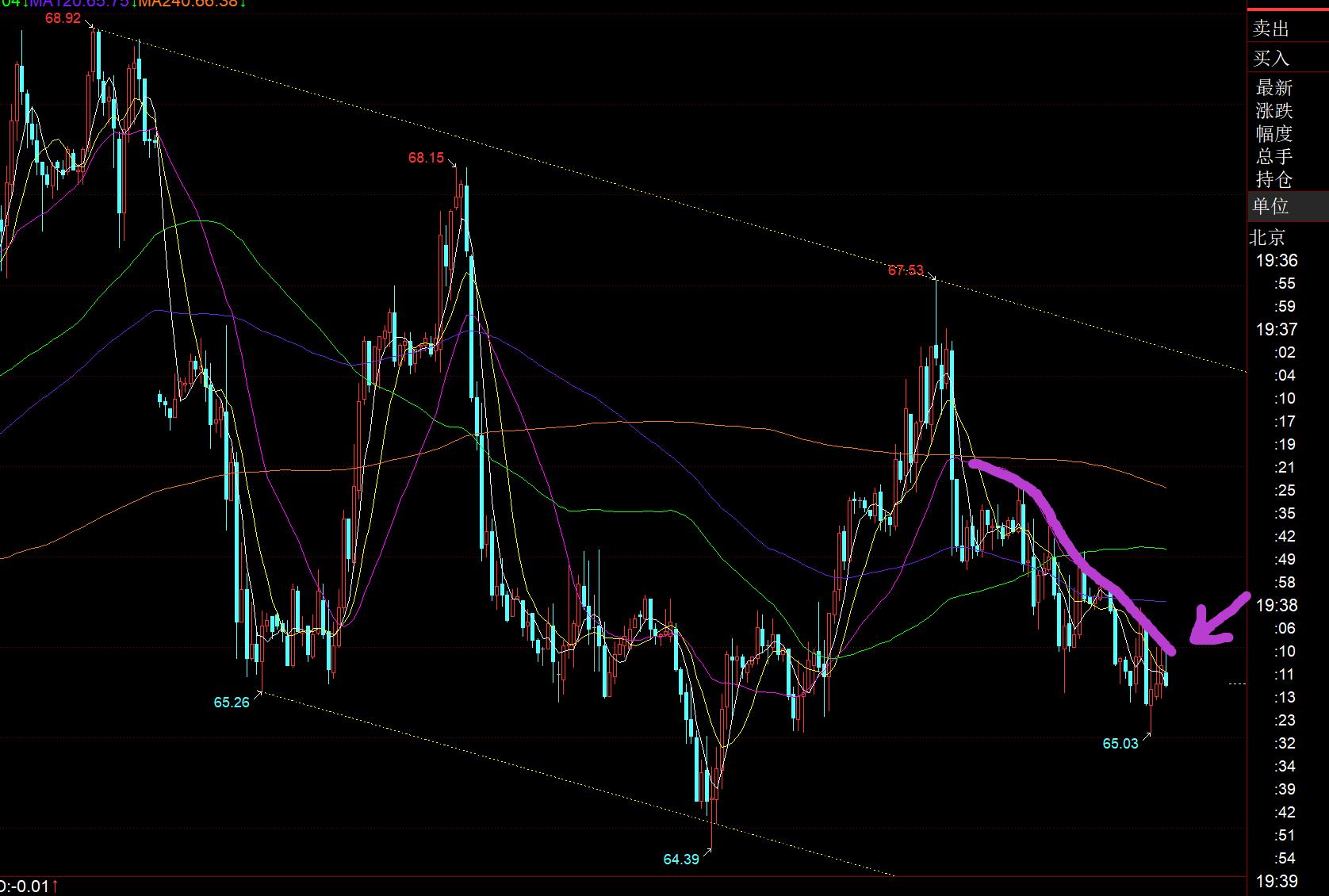Click the 北京 time column header
This screenshot has height=896, width=1329.
[x=1267, y=238]
